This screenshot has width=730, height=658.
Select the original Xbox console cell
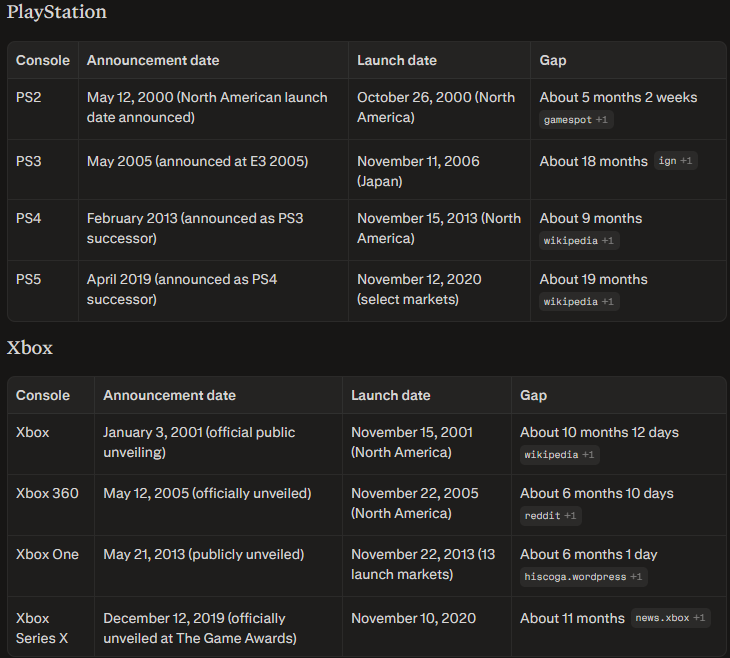click(x=51, y=444)
